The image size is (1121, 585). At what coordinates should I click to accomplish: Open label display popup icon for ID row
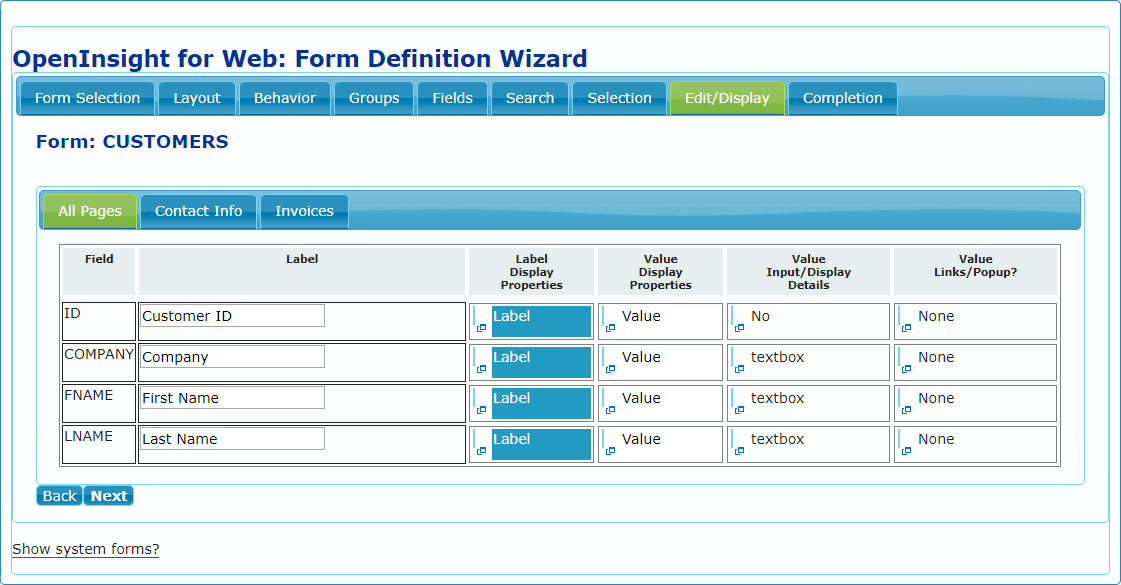point(481,328)
